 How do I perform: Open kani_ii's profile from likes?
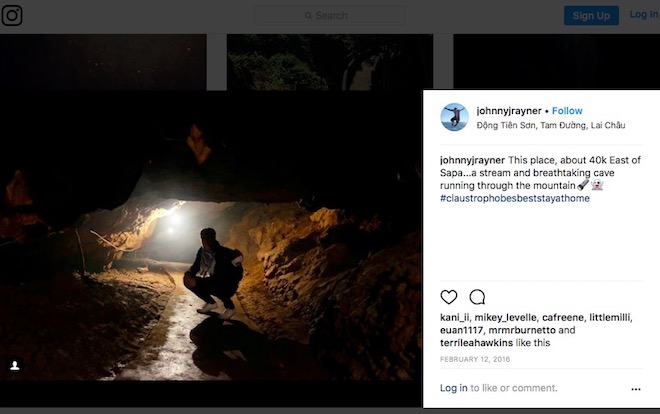456,317
